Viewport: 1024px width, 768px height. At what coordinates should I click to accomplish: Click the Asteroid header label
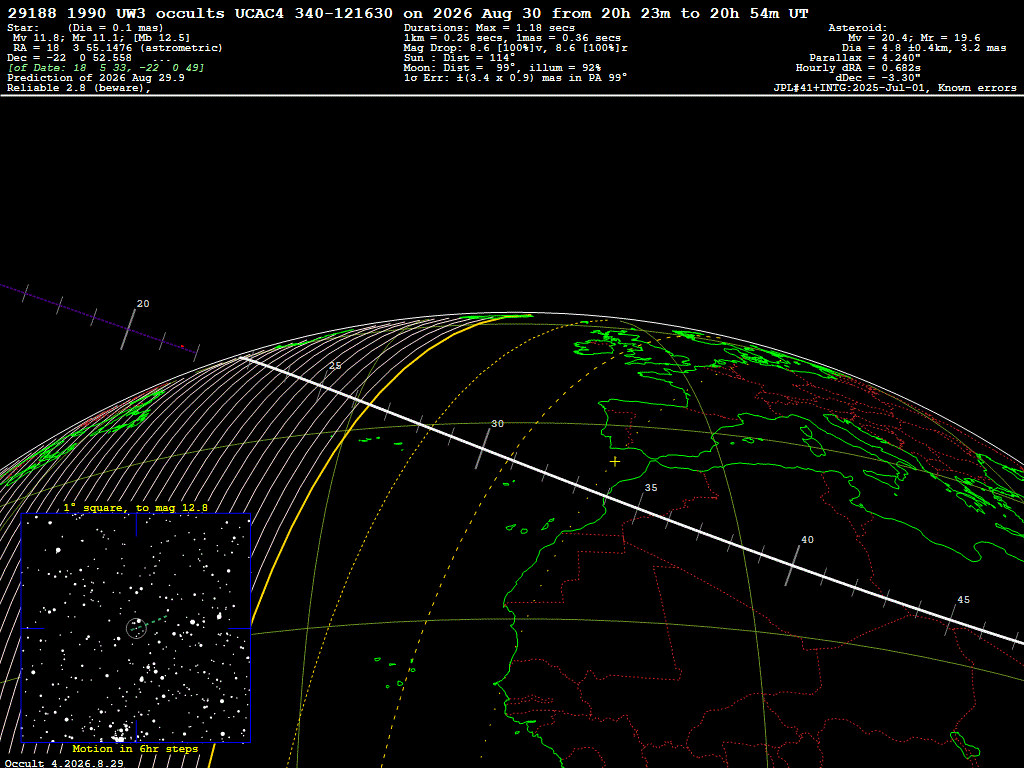(857, 27)
